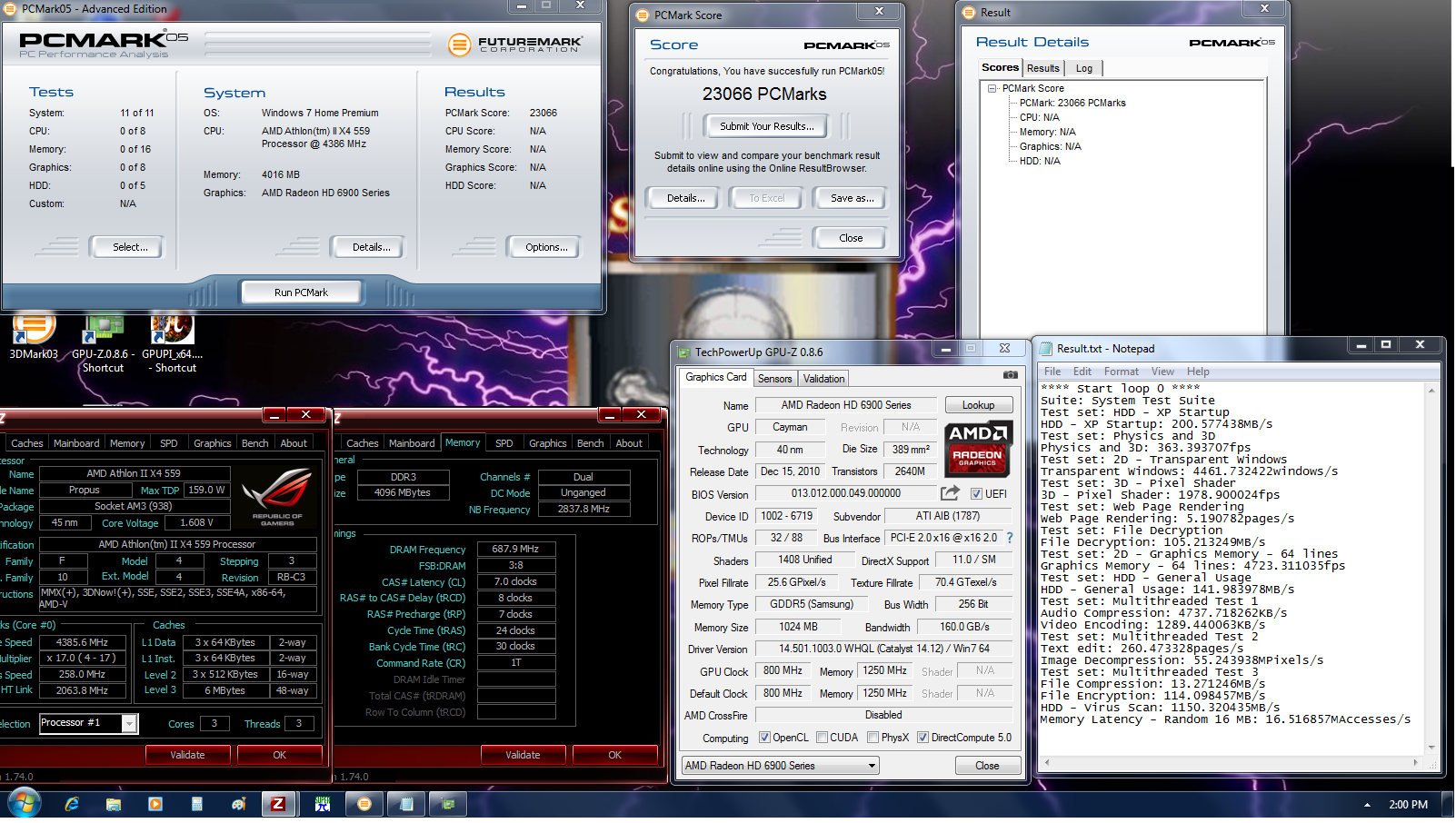
Task: Open the Format menu in Notepad
Action: pyautogui.click(x=1121, y=372)
